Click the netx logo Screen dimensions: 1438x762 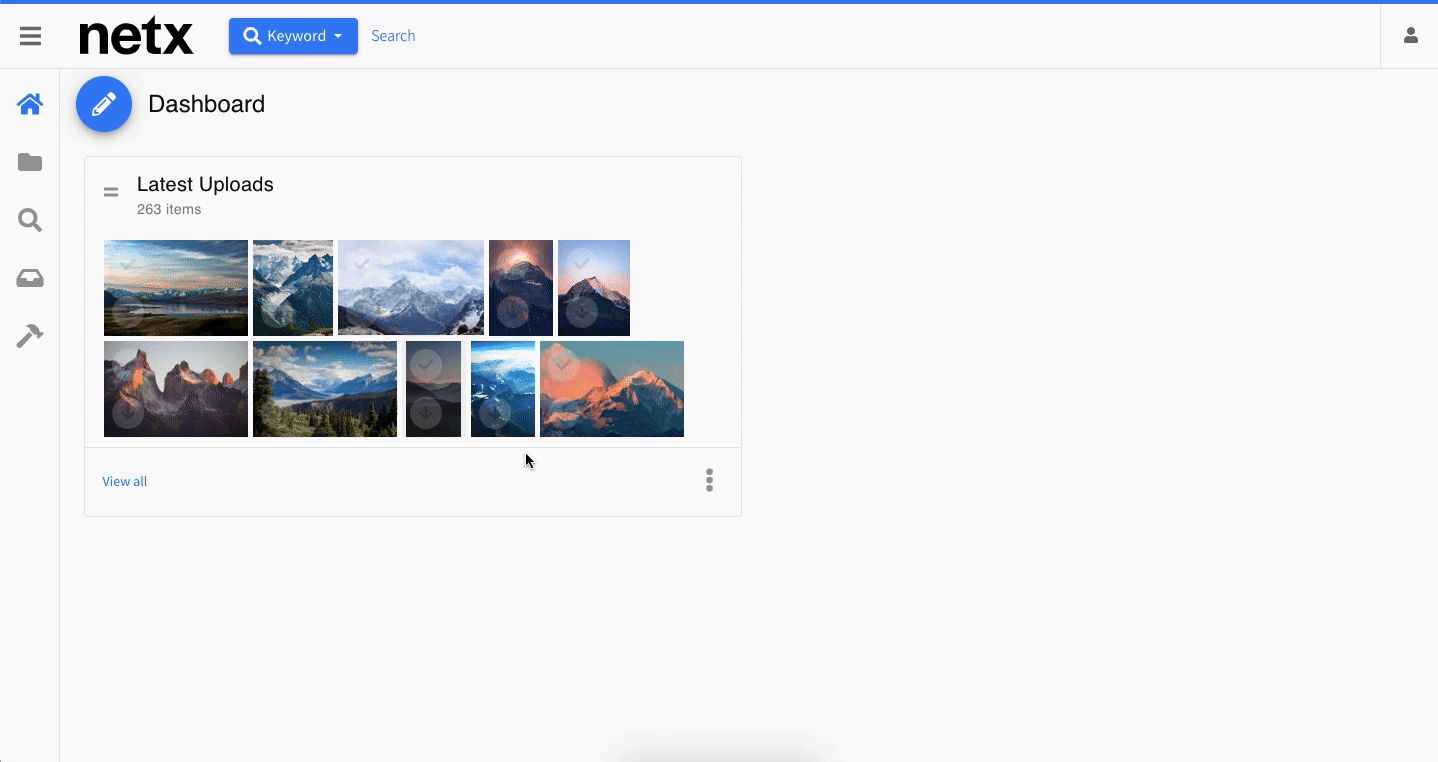(136, 37)
